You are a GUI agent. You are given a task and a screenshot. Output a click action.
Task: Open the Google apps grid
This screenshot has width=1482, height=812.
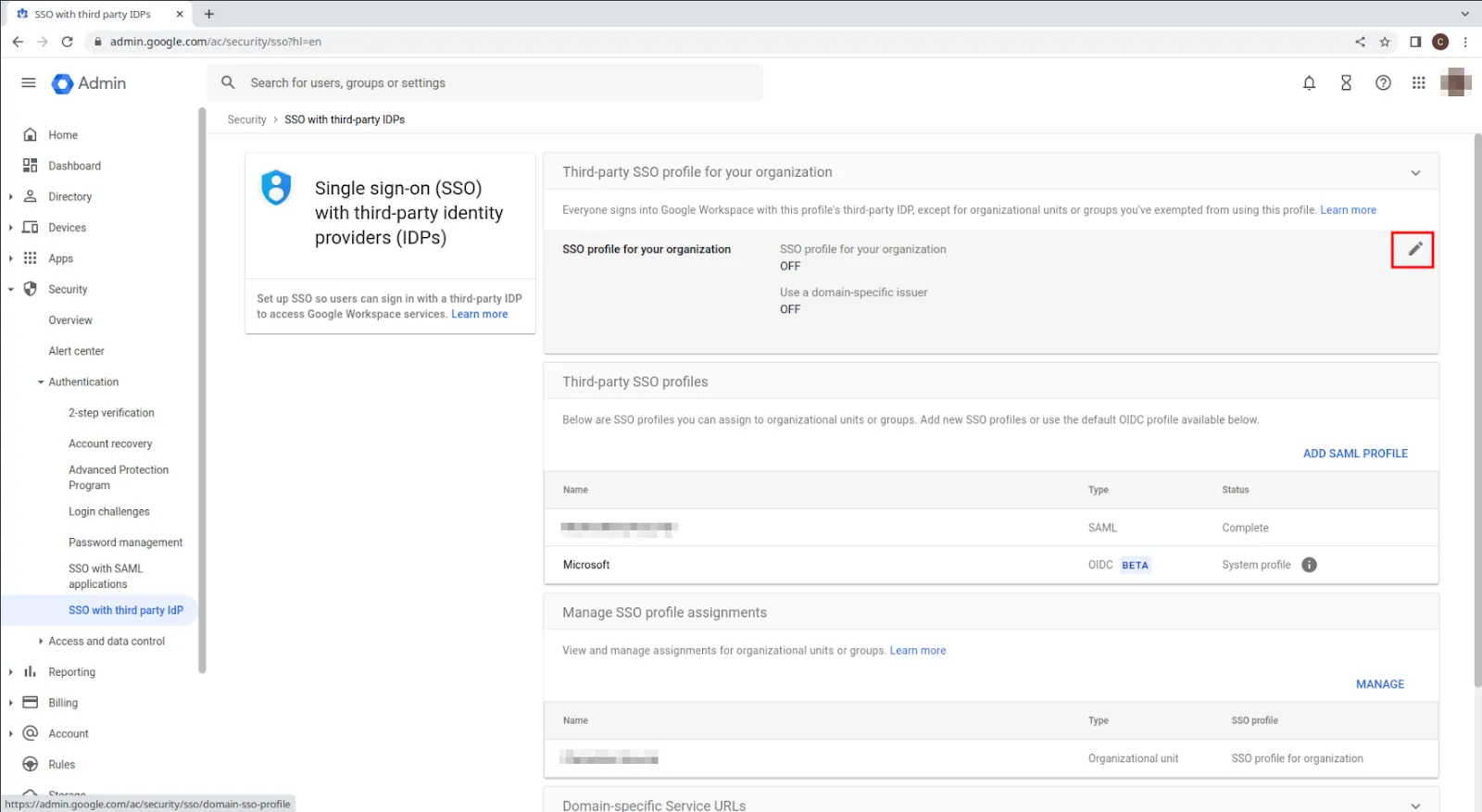(x=1418, y=83)
